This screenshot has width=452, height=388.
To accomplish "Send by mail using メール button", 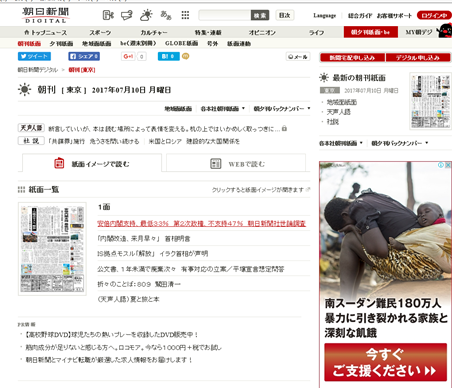I will point(298,57).
